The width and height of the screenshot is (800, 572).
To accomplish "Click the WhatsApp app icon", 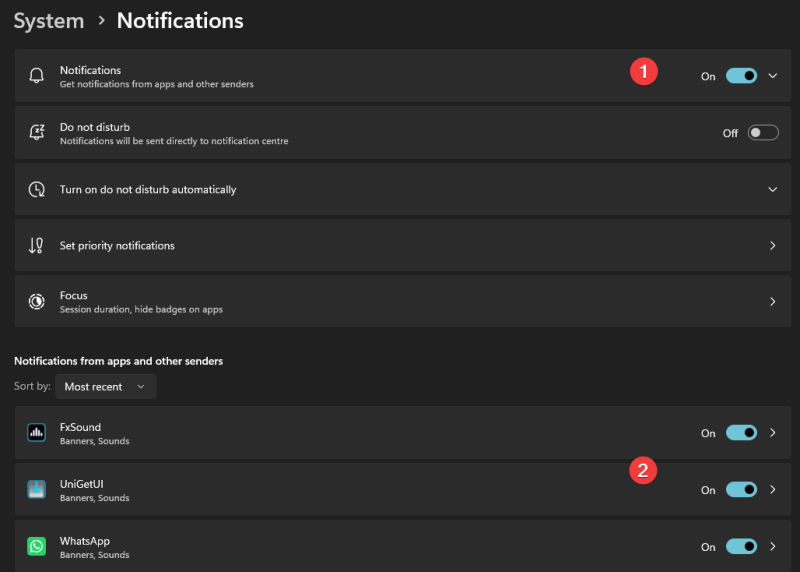I will [x=37, y=547].
